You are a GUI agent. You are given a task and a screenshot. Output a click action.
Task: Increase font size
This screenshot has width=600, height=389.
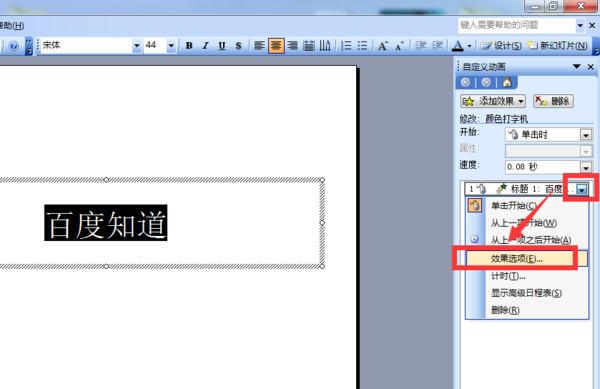(x=383, y=46)
